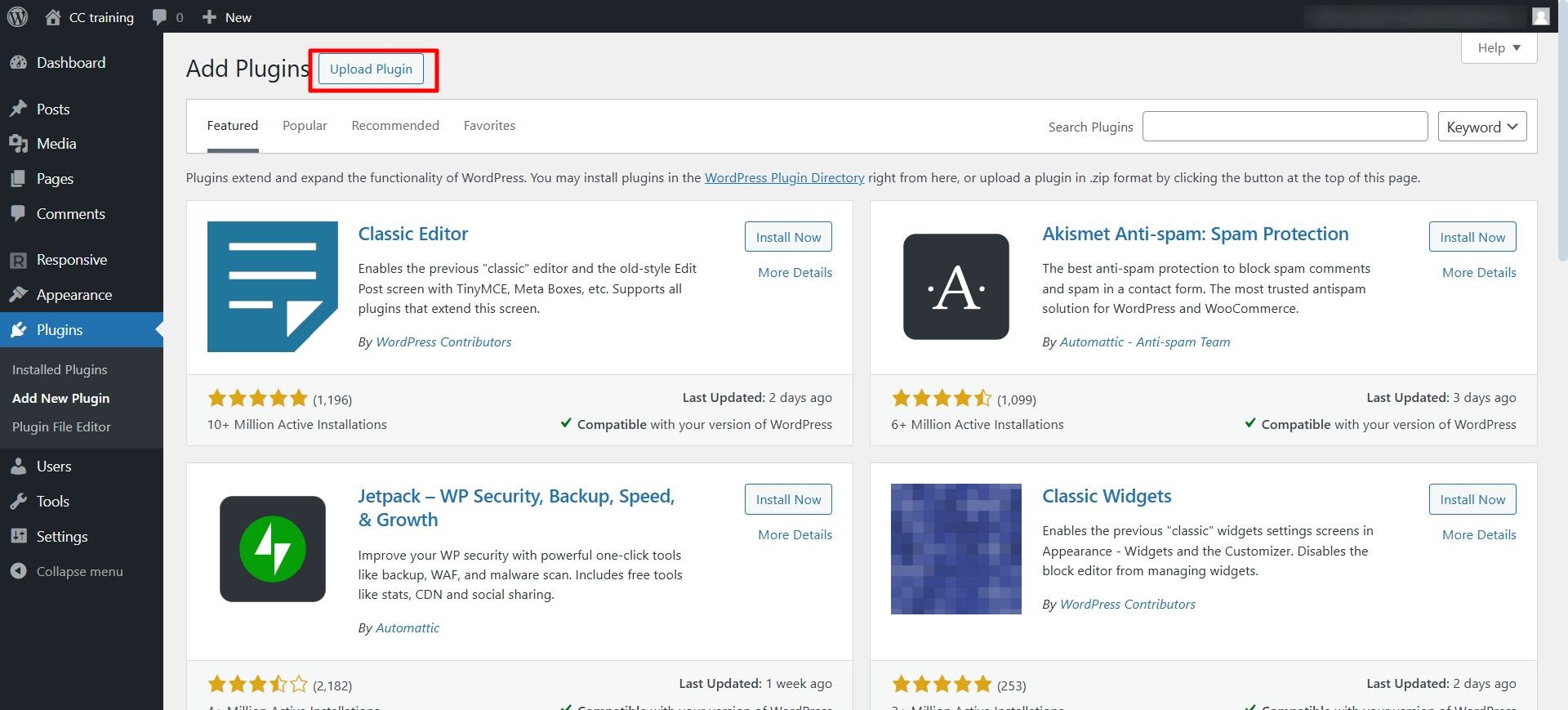The height and width of the screenshot is (710, 1568).
Task: View More Details for Classic Editor
Action: pos(795,273)
